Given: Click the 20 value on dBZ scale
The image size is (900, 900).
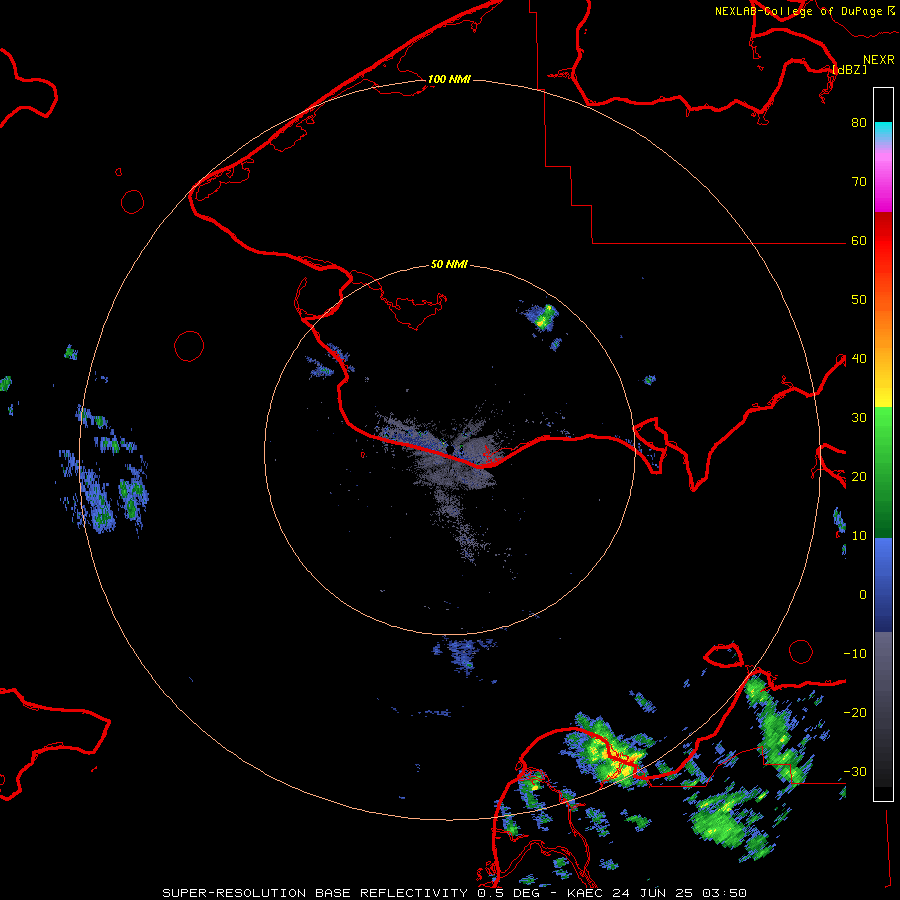Looking at the screenshot, I should coord(859,476).
